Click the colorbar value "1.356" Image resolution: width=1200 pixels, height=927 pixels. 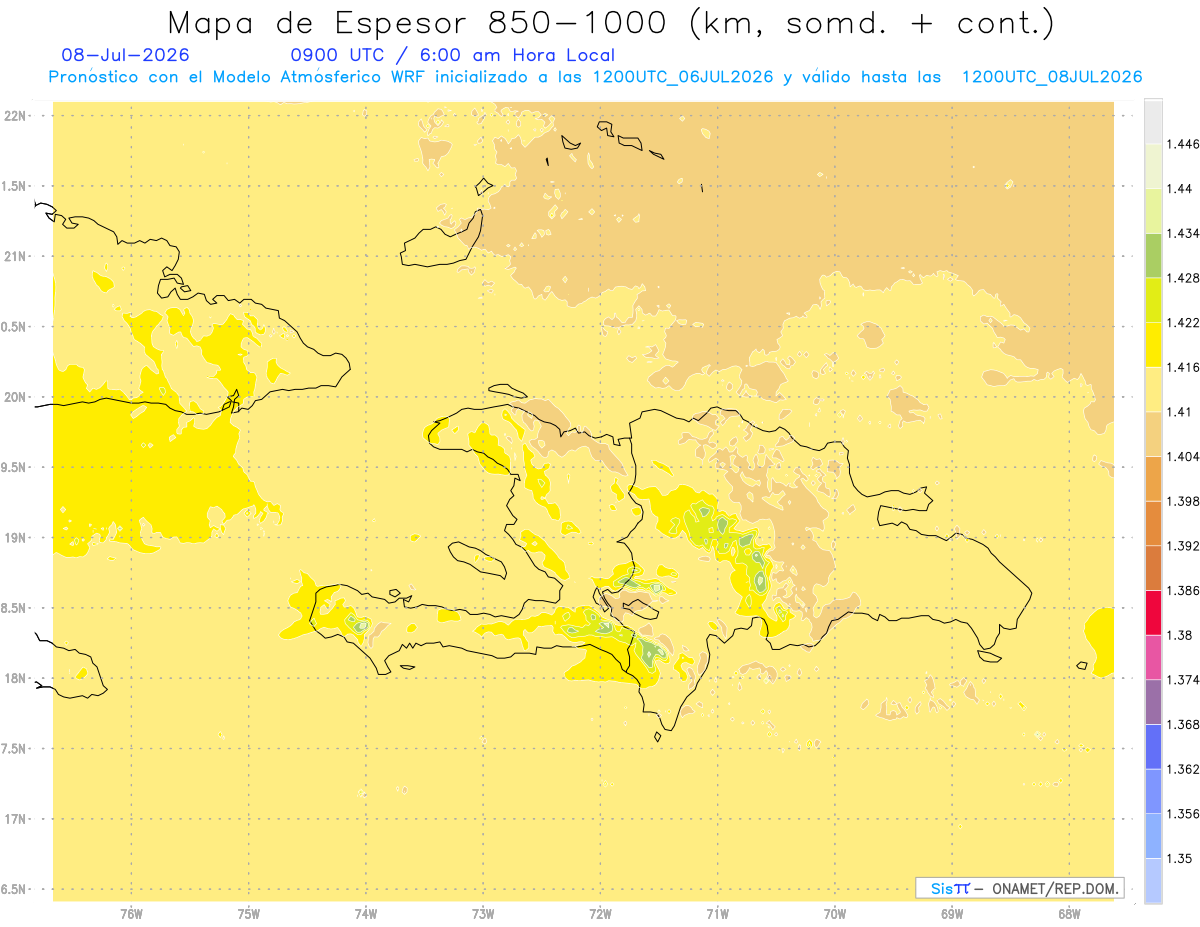pyautogui.click(x=1183, y=813)
